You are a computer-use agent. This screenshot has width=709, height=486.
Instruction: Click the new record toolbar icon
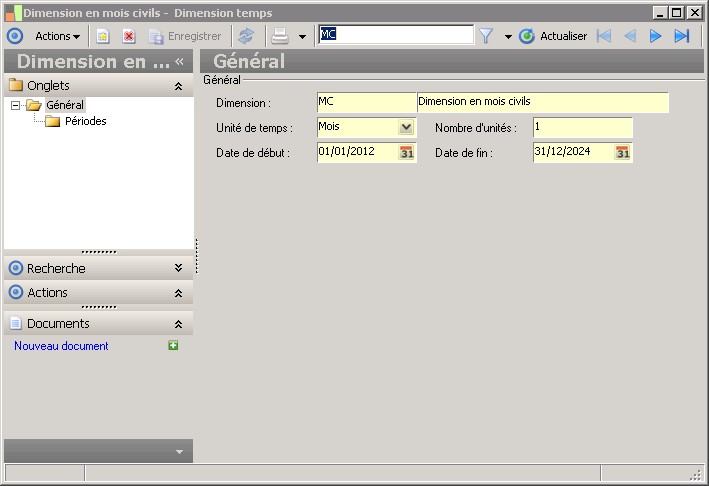(103, 36)
